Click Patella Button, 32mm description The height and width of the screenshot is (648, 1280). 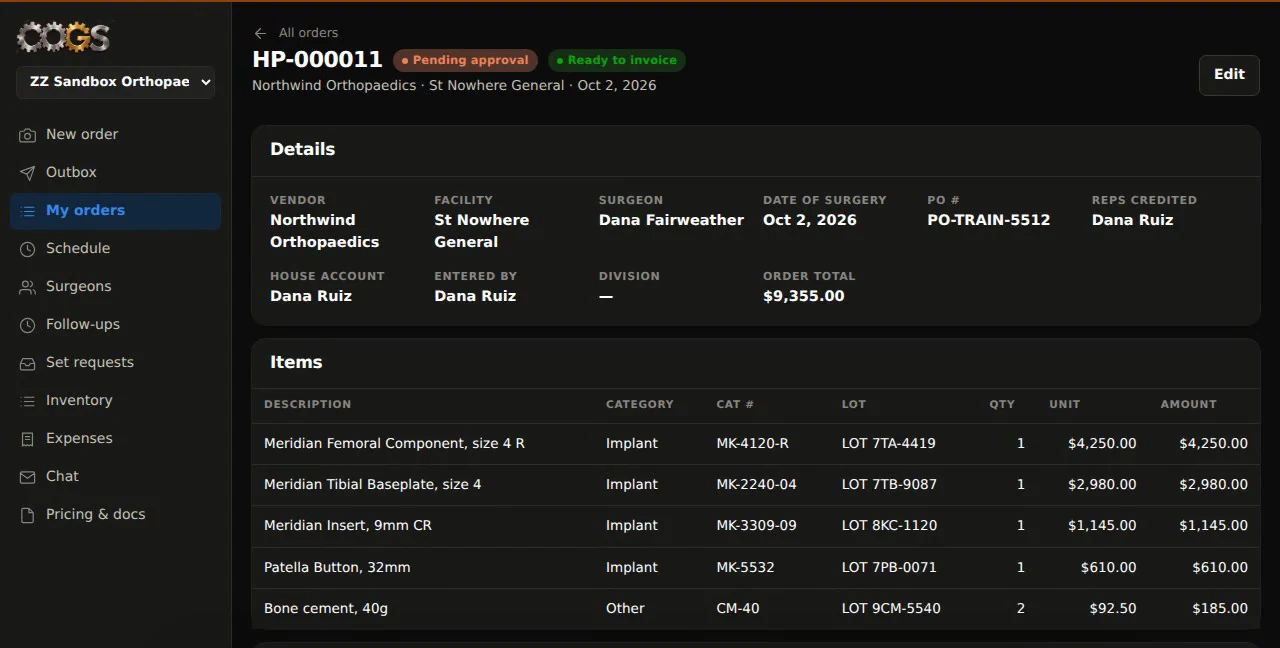337,567
